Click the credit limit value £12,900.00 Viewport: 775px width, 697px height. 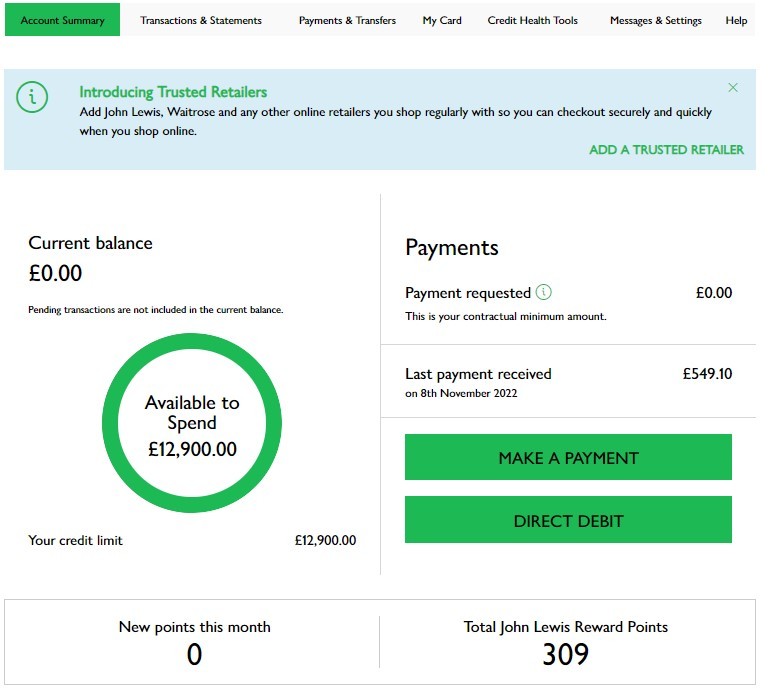click(325, 540)
